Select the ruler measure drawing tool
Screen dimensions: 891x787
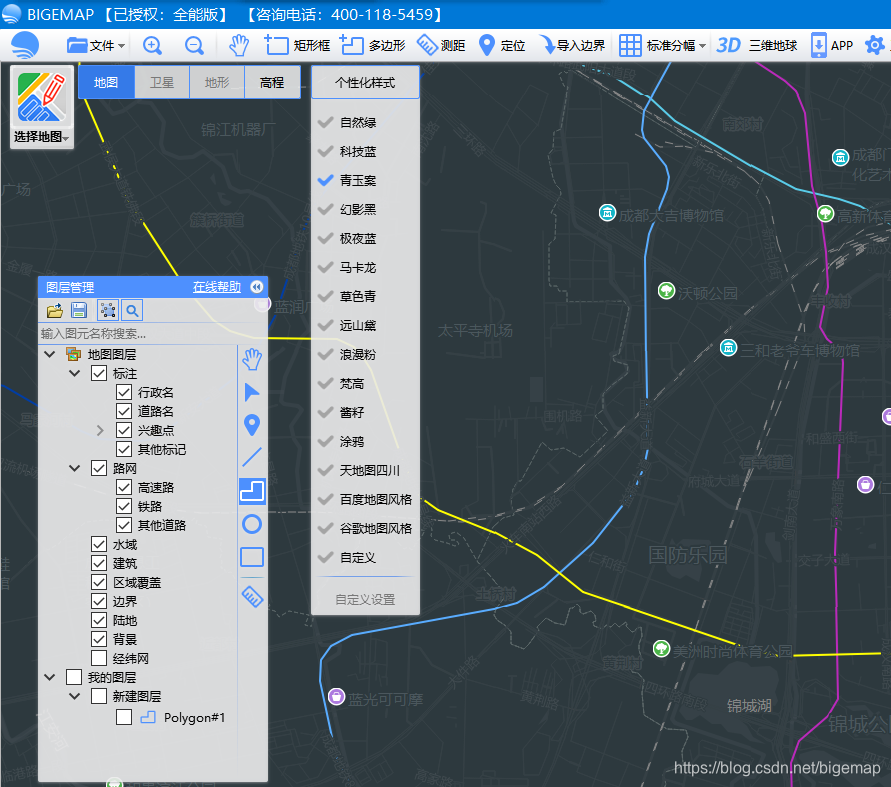(252, 596)
